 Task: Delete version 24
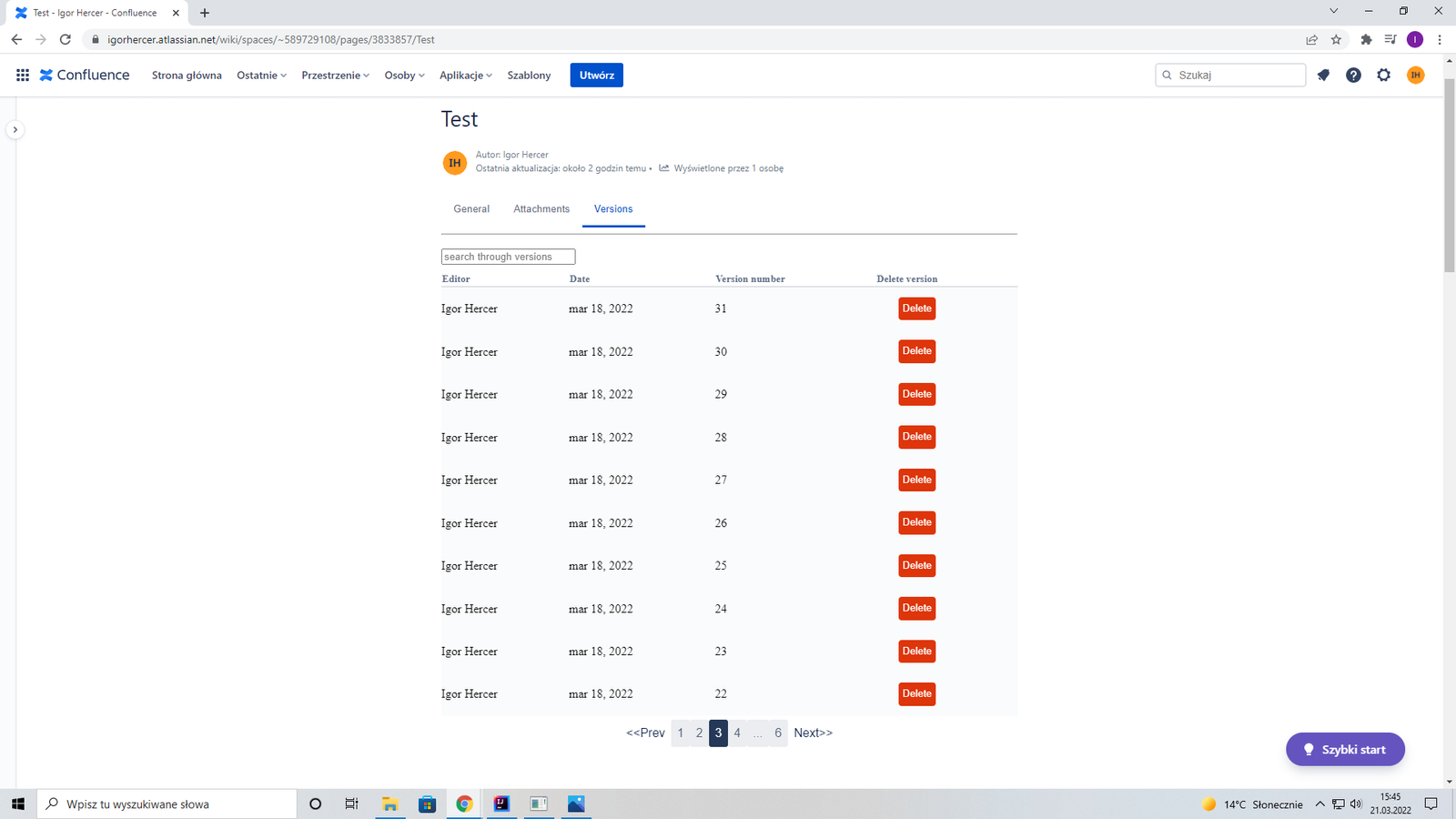pyautogui.click(x=916, y=608)
